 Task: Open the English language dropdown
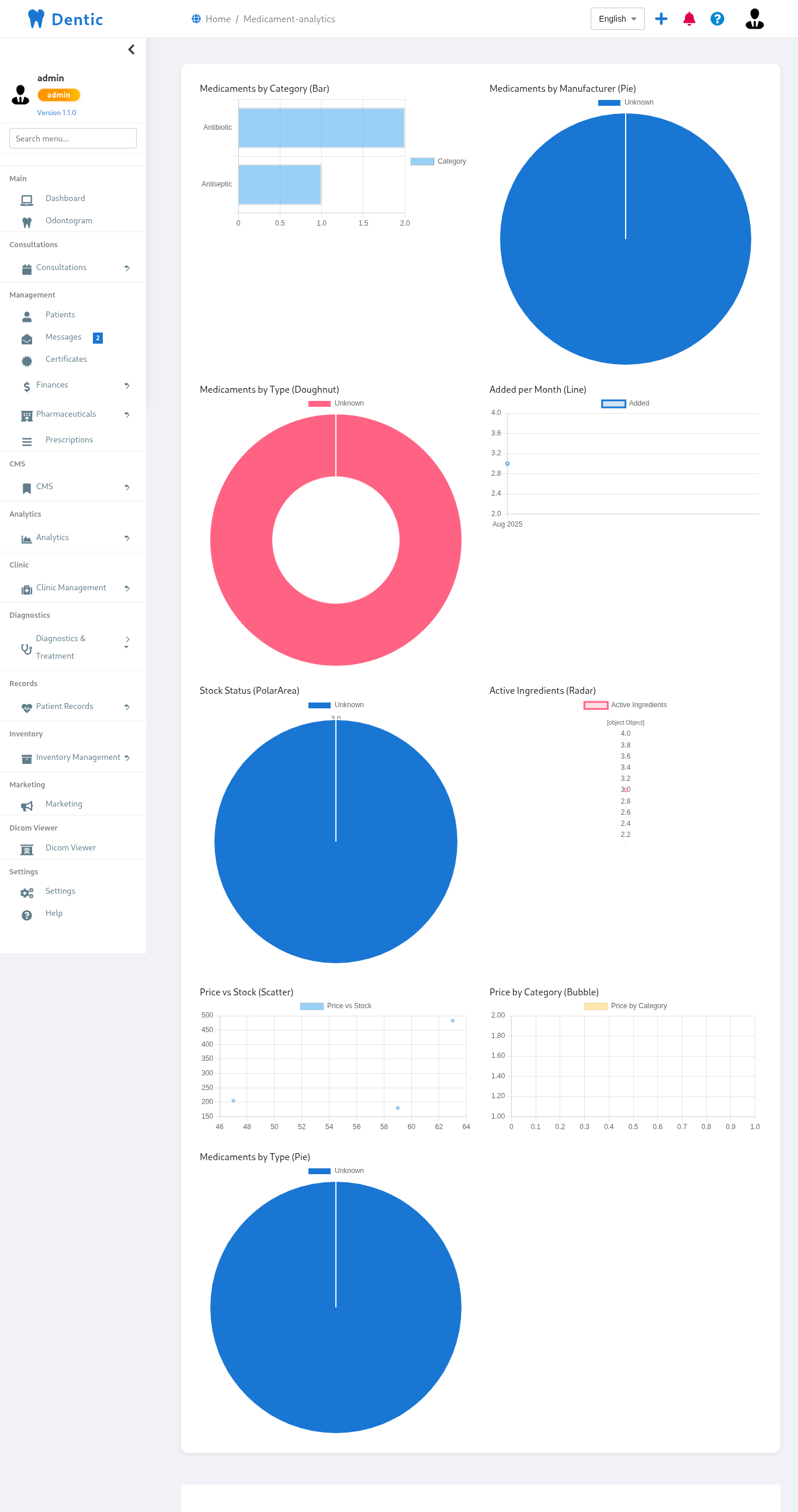point(617,19)
